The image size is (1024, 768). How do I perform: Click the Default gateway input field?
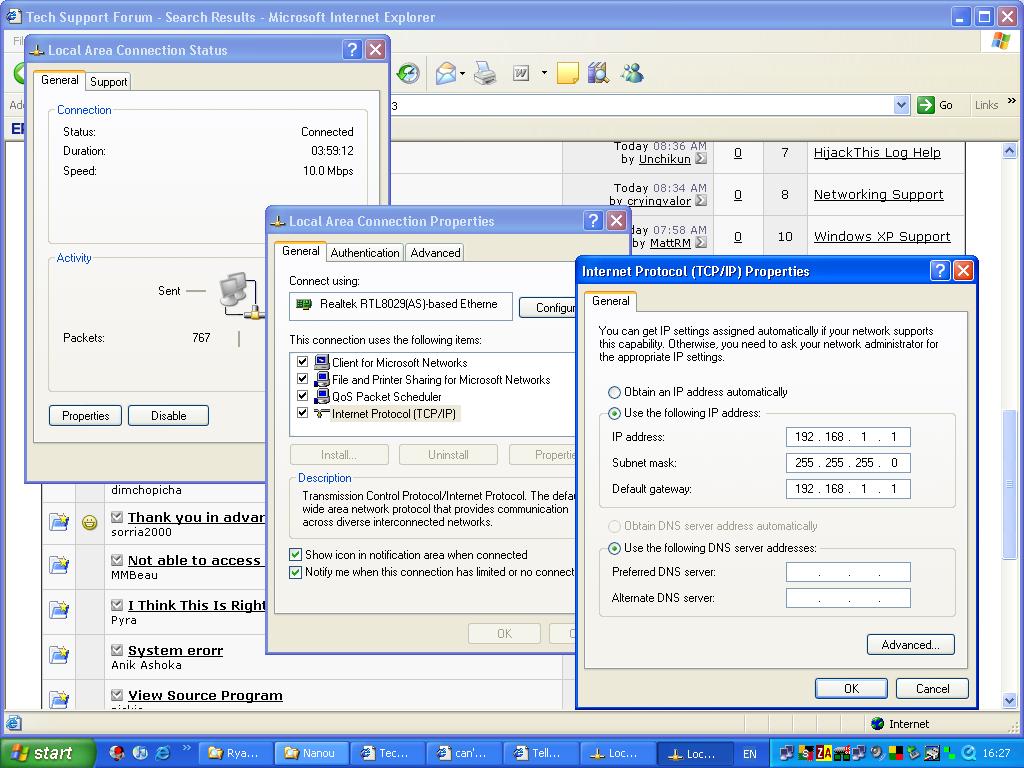click(x=848, y=489)
